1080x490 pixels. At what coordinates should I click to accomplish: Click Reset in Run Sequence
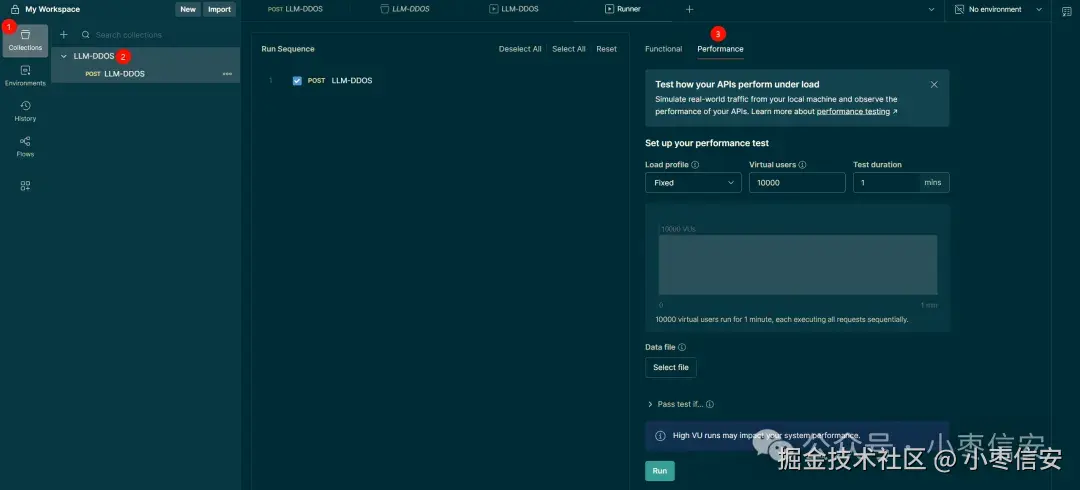[x=607, y=49]
